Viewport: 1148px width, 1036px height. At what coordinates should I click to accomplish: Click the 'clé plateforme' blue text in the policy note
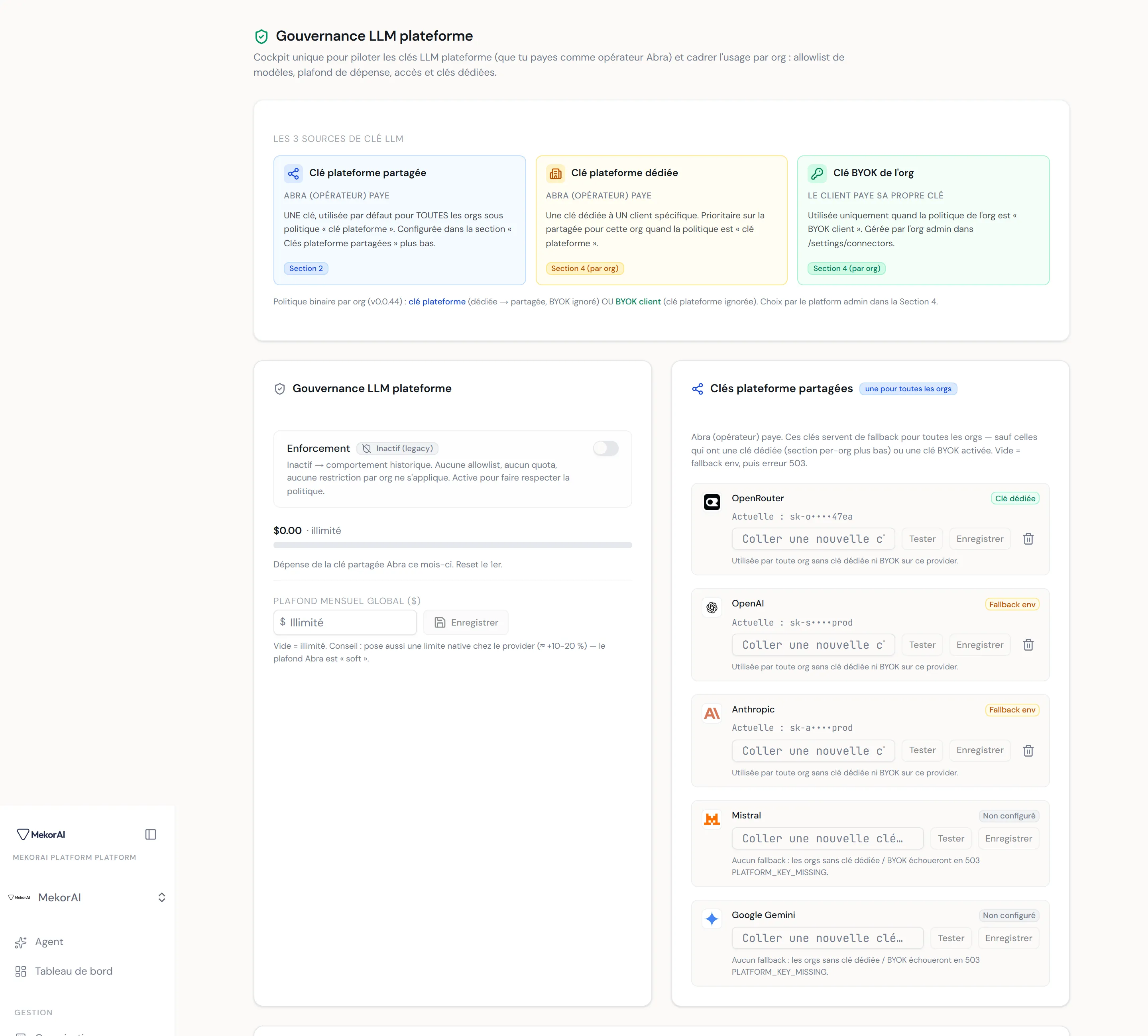tap(437, 302)
